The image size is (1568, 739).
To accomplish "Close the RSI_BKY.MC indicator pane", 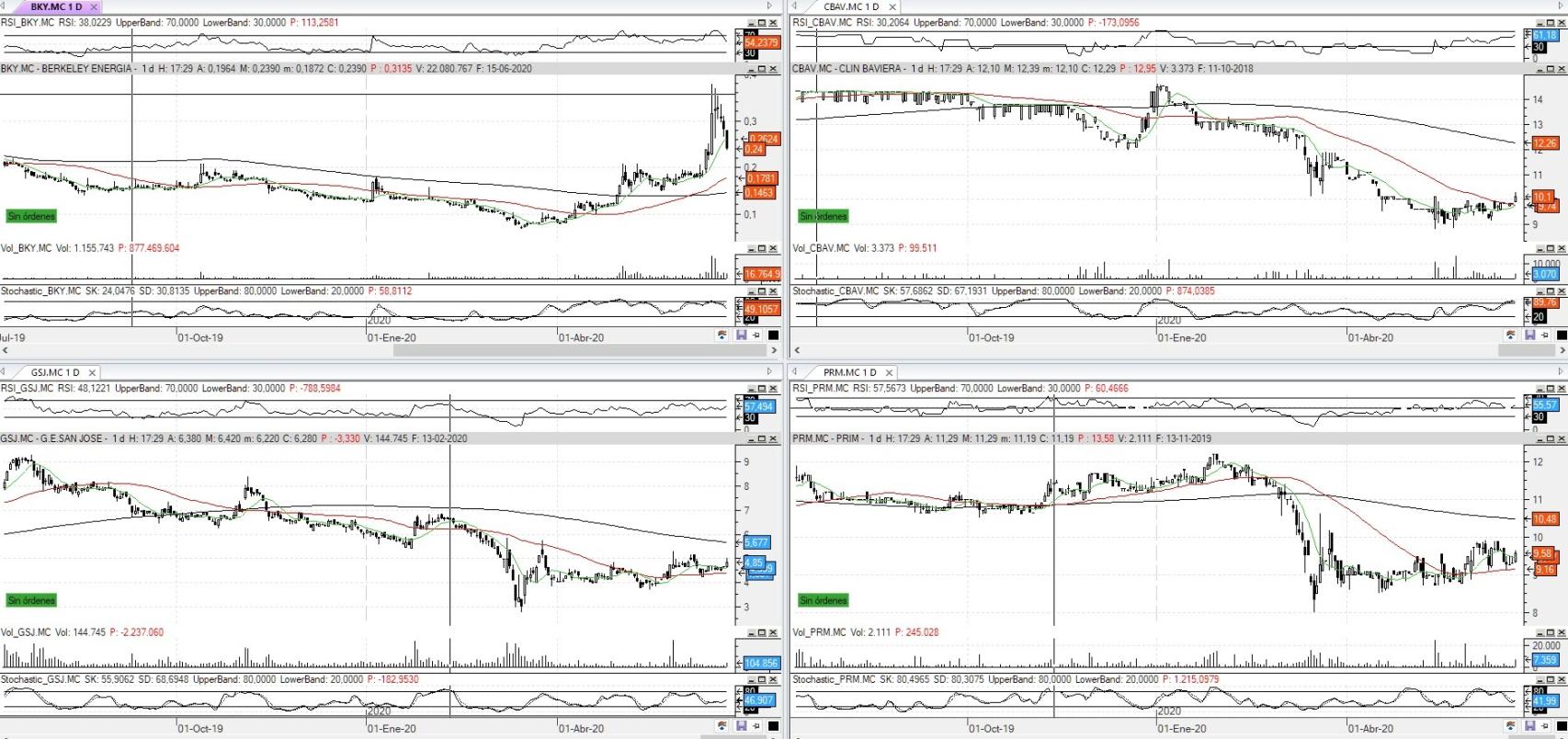I will pyautogui.click(x=773, y=22).
